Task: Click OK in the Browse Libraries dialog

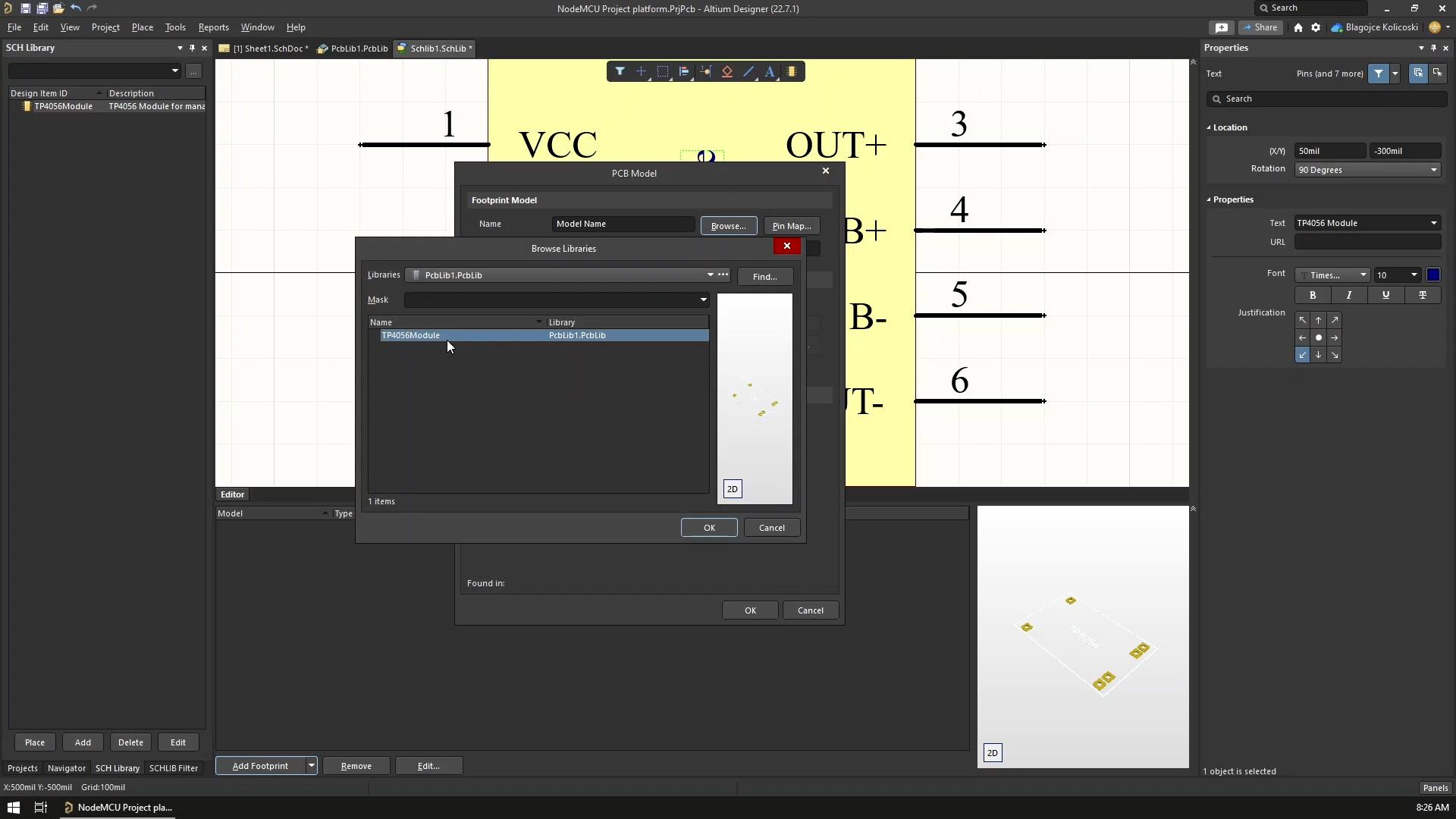Action: [x=709, y=528]
